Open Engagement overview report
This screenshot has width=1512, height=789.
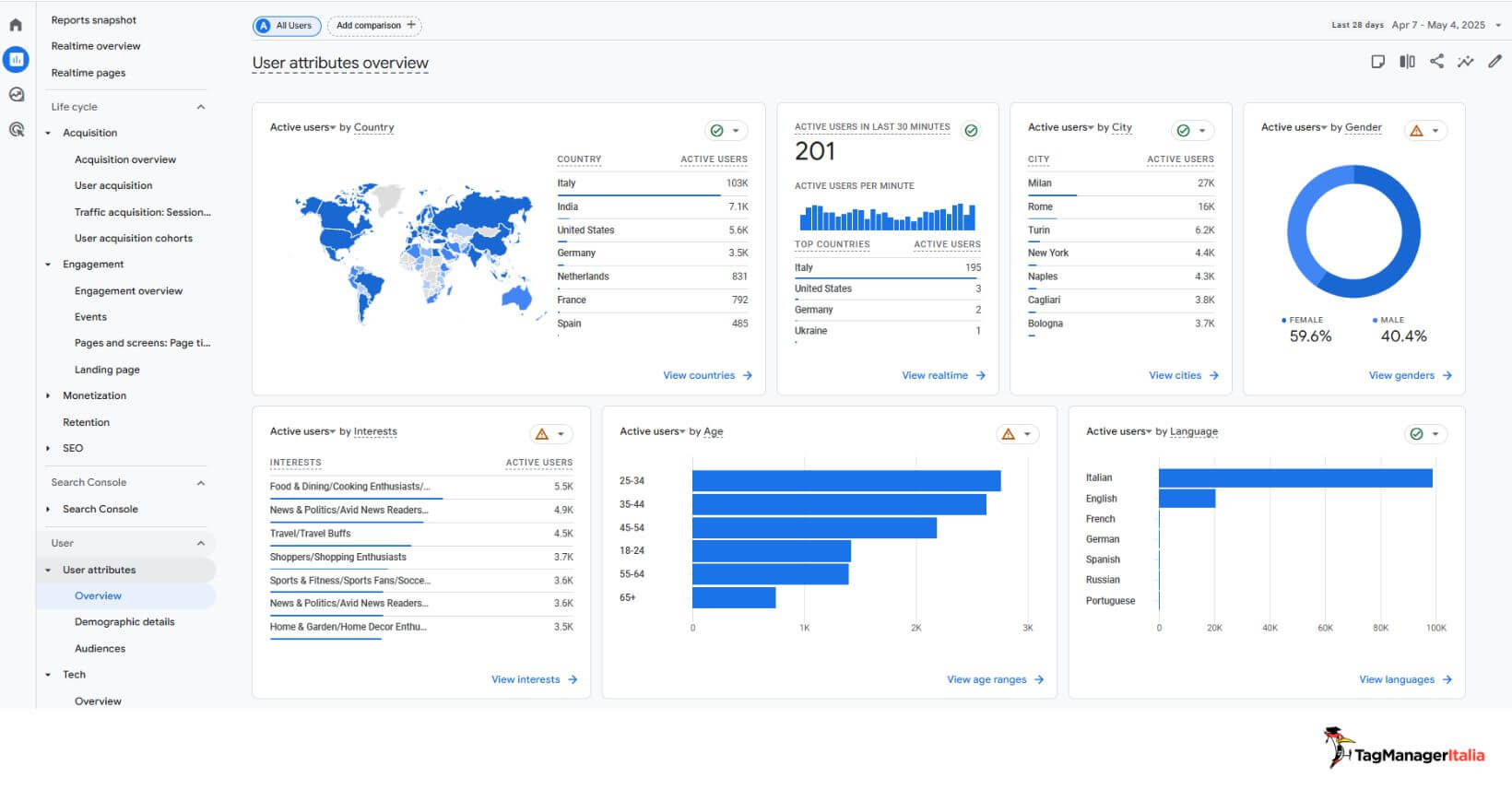coord(129,291)
